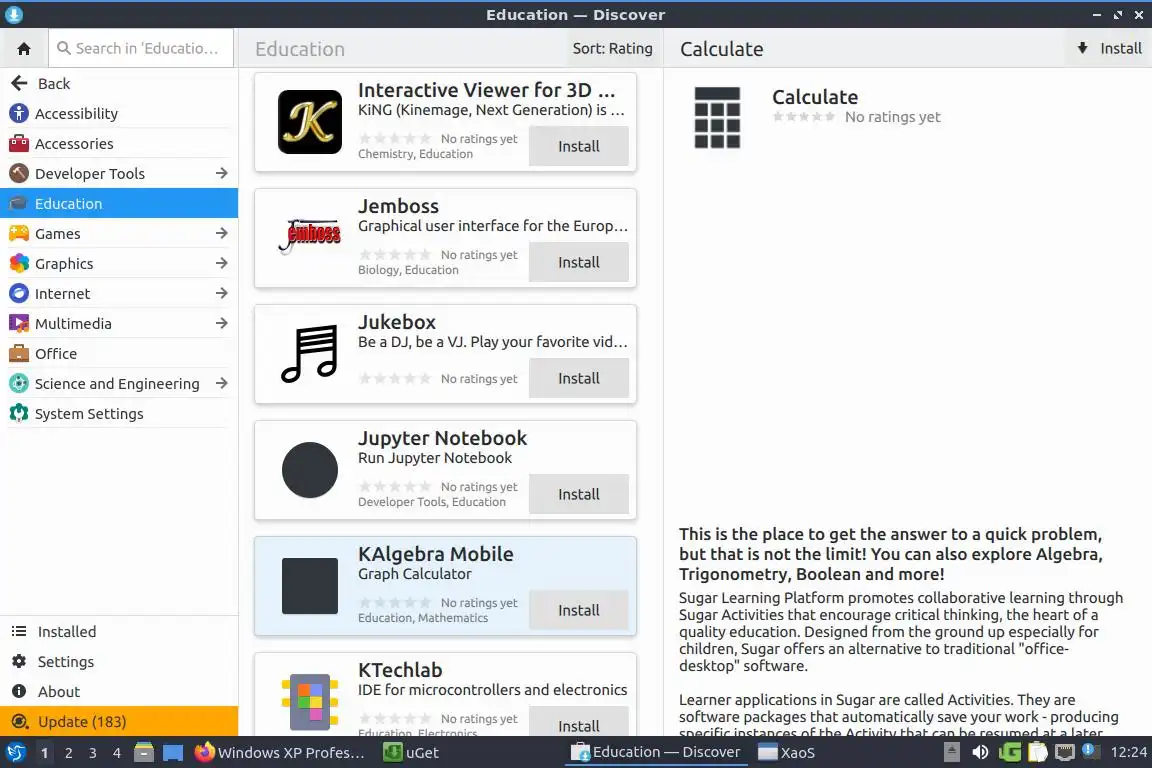Click the Calculate grid icon in details

(717, 118)
